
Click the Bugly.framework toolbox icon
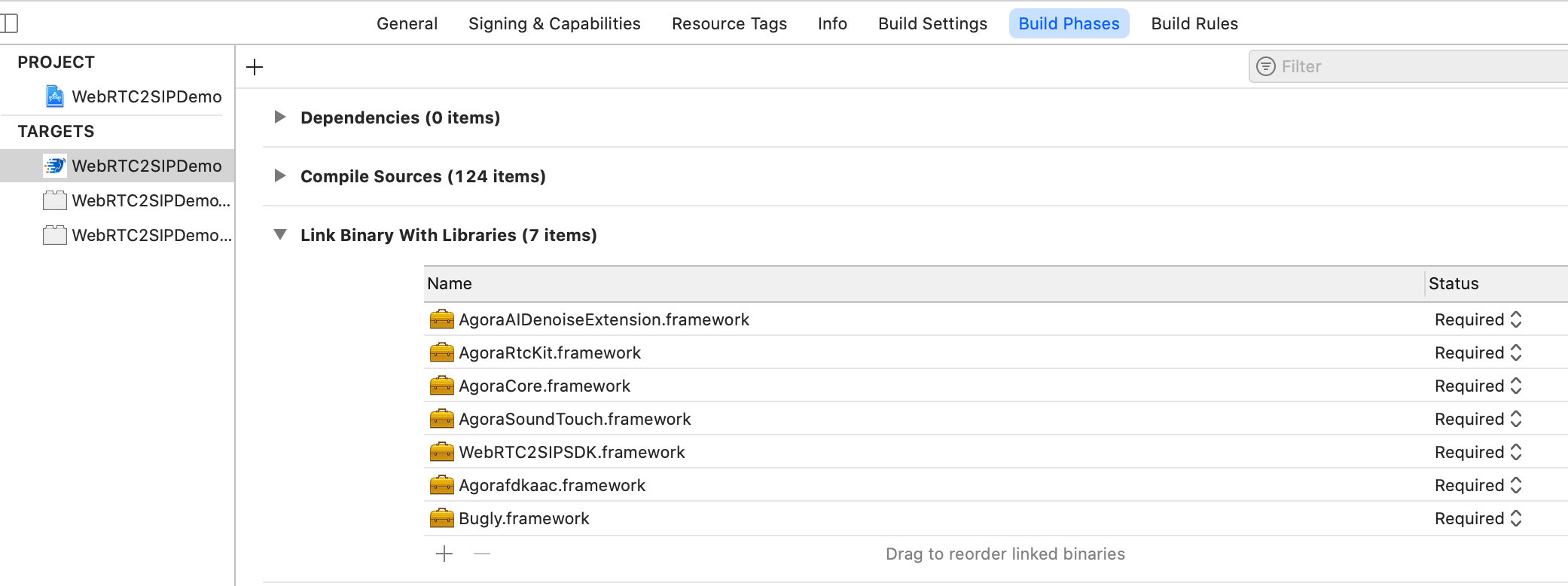(441, 518)
